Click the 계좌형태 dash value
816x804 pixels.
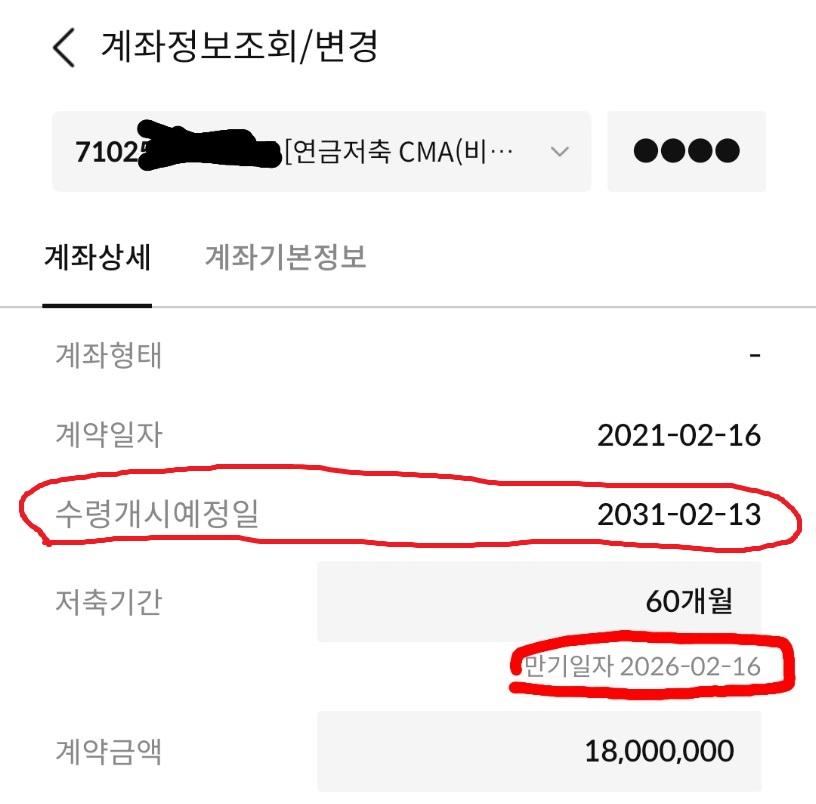[755, 355]
